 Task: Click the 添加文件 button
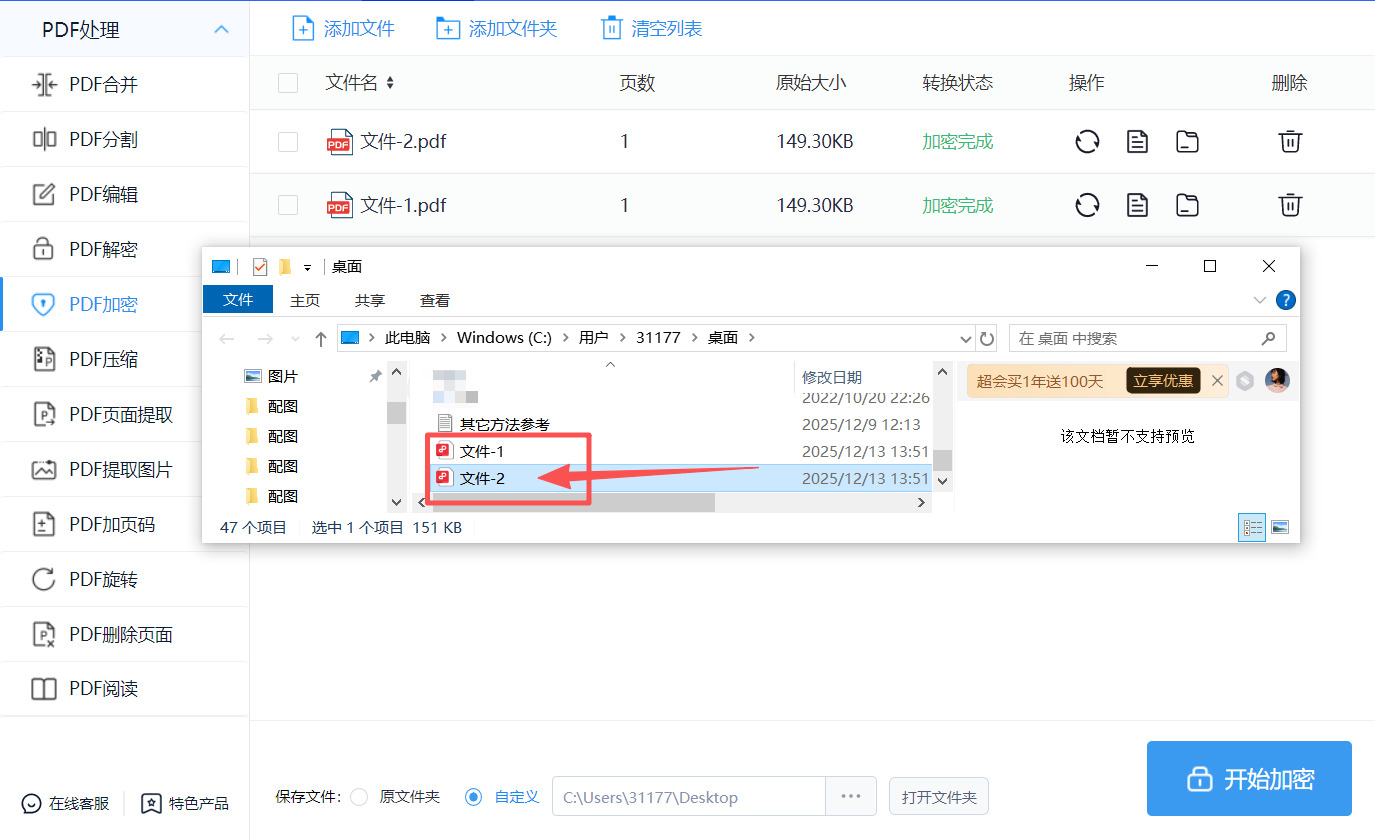point(343,28)
